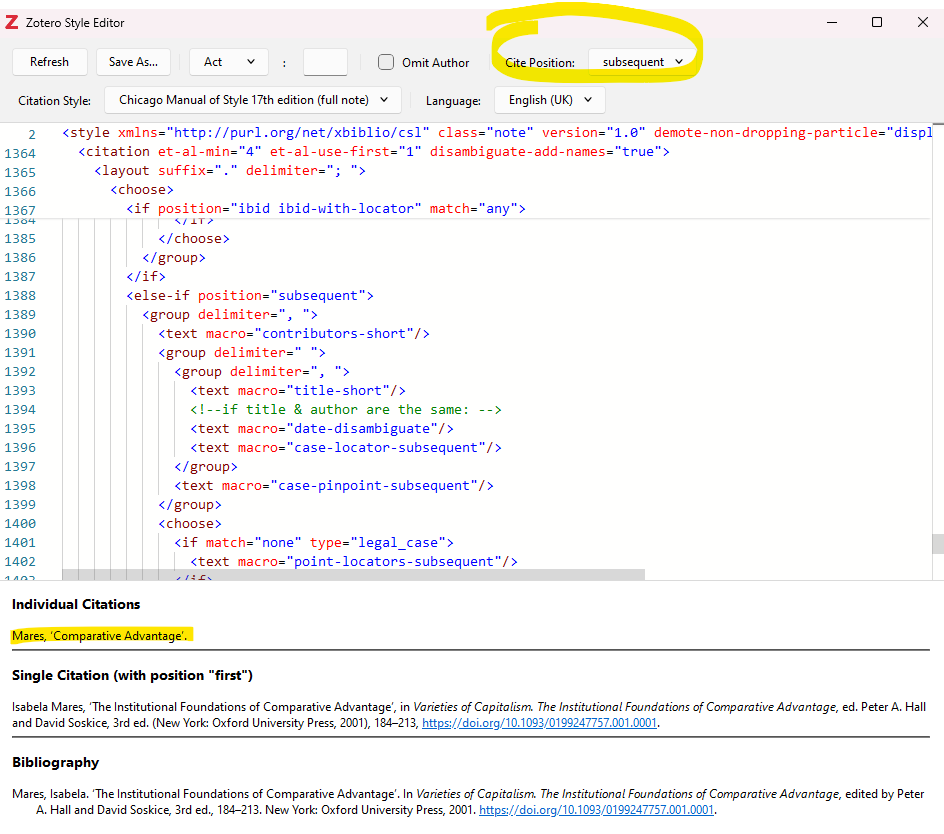Click the line with macro "title-short"
This screenshot has width=944, height=834.
[x=298, y=391]
